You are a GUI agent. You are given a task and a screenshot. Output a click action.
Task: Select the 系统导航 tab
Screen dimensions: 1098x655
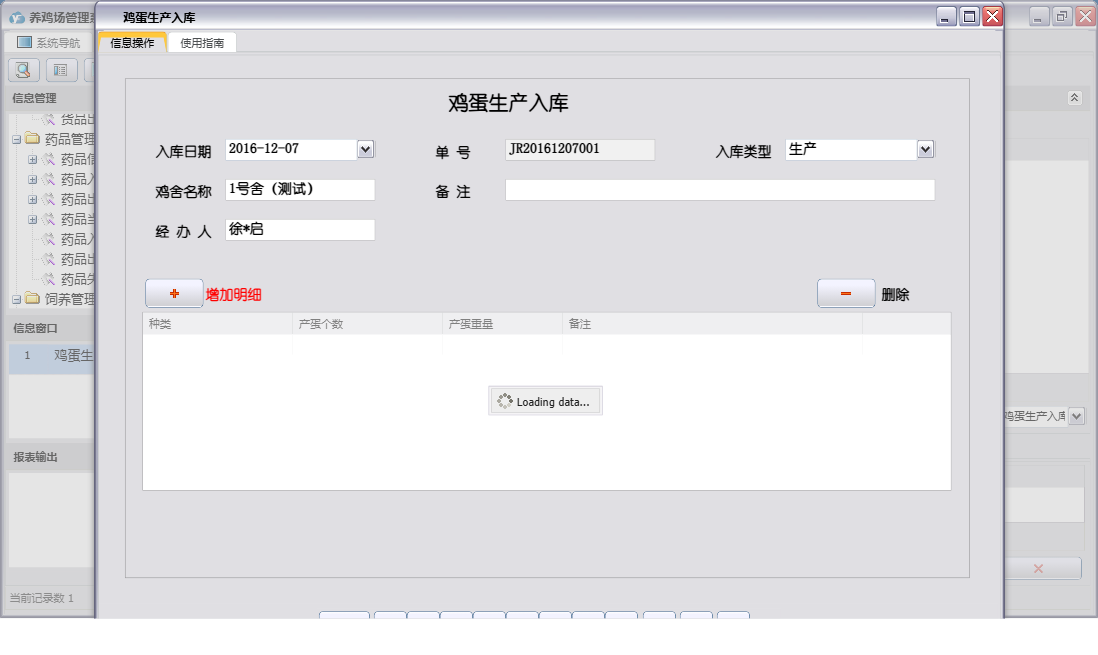pos(49,43)
